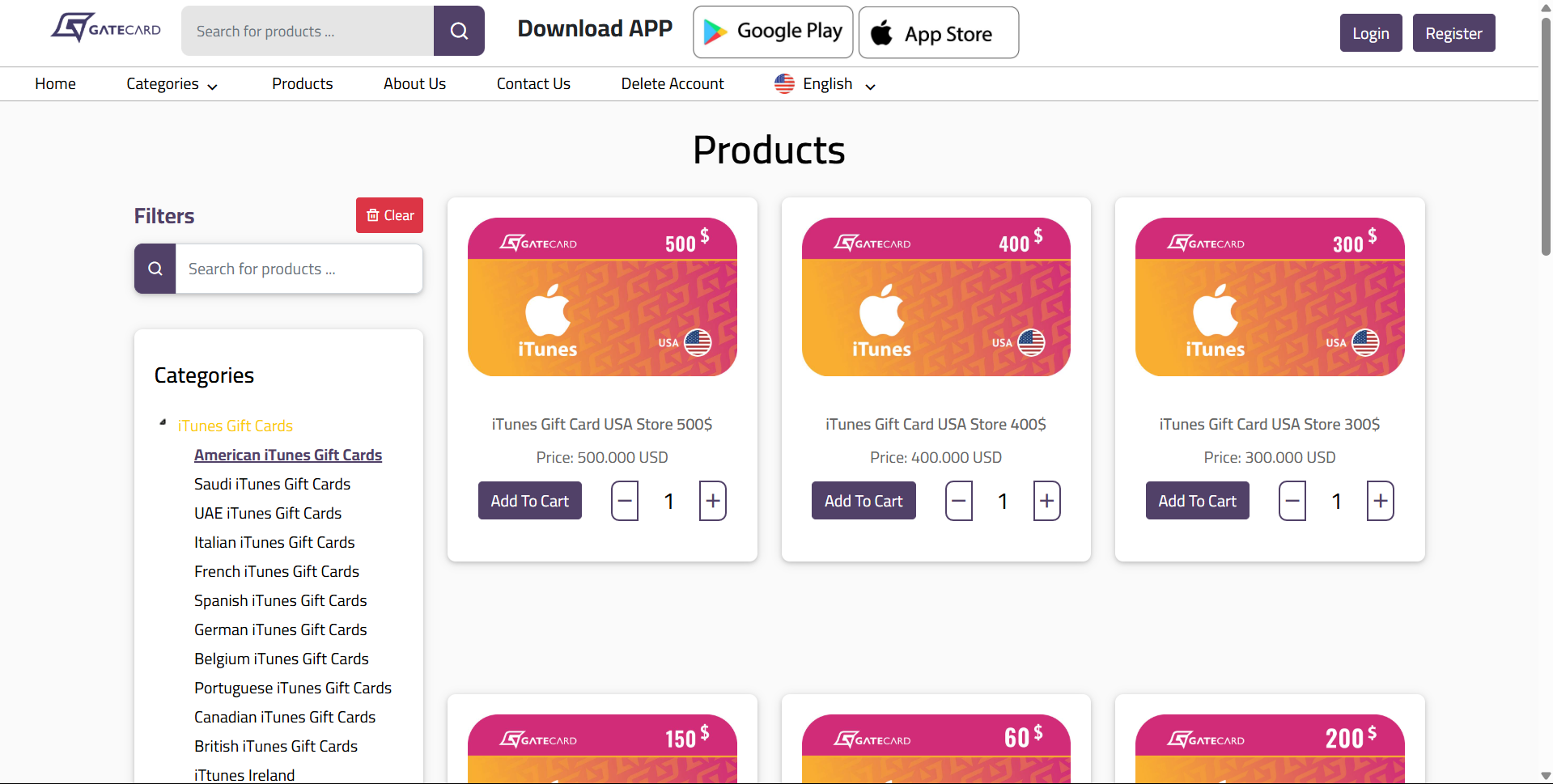Viewport: 1553px width, 784px height.
Task: Increase quantity for iTunes 500$ card
Action: 713,501
